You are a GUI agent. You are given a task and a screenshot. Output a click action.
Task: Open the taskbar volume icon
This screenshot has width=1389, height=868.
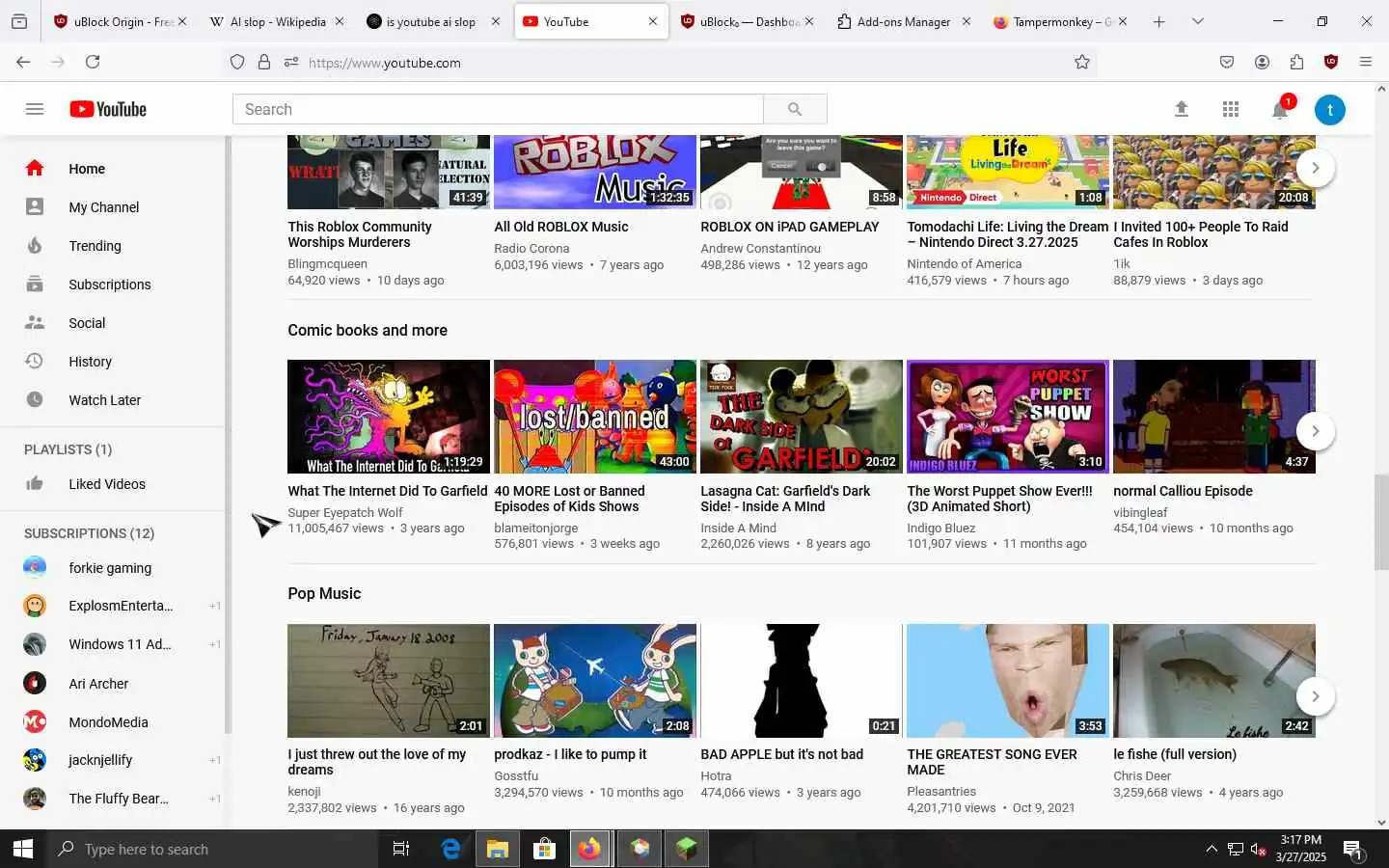pyautogui.click(x=1258, y=850)
